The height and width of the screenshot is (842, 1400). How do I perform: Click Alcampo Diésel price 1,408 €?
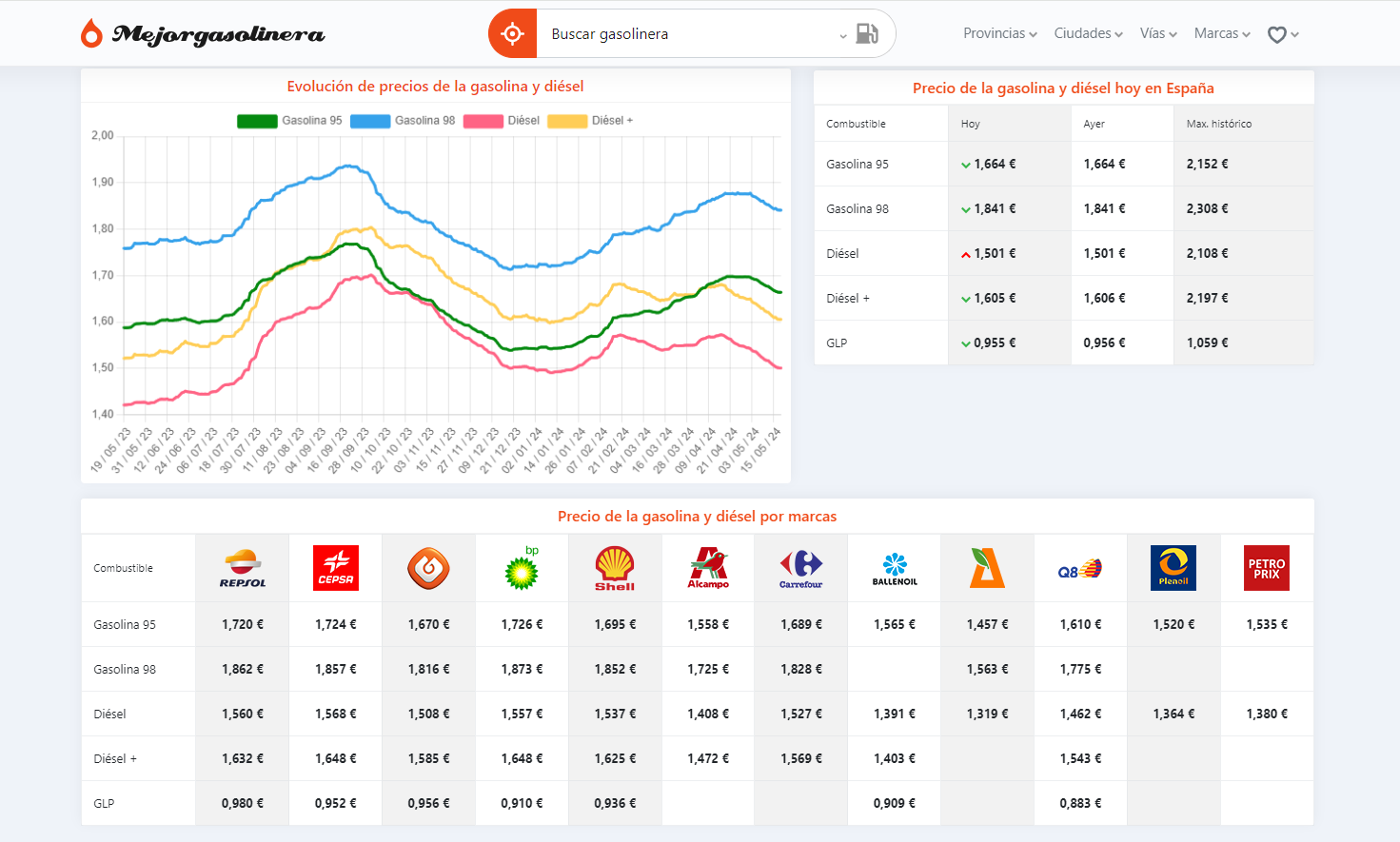point(708,715)
